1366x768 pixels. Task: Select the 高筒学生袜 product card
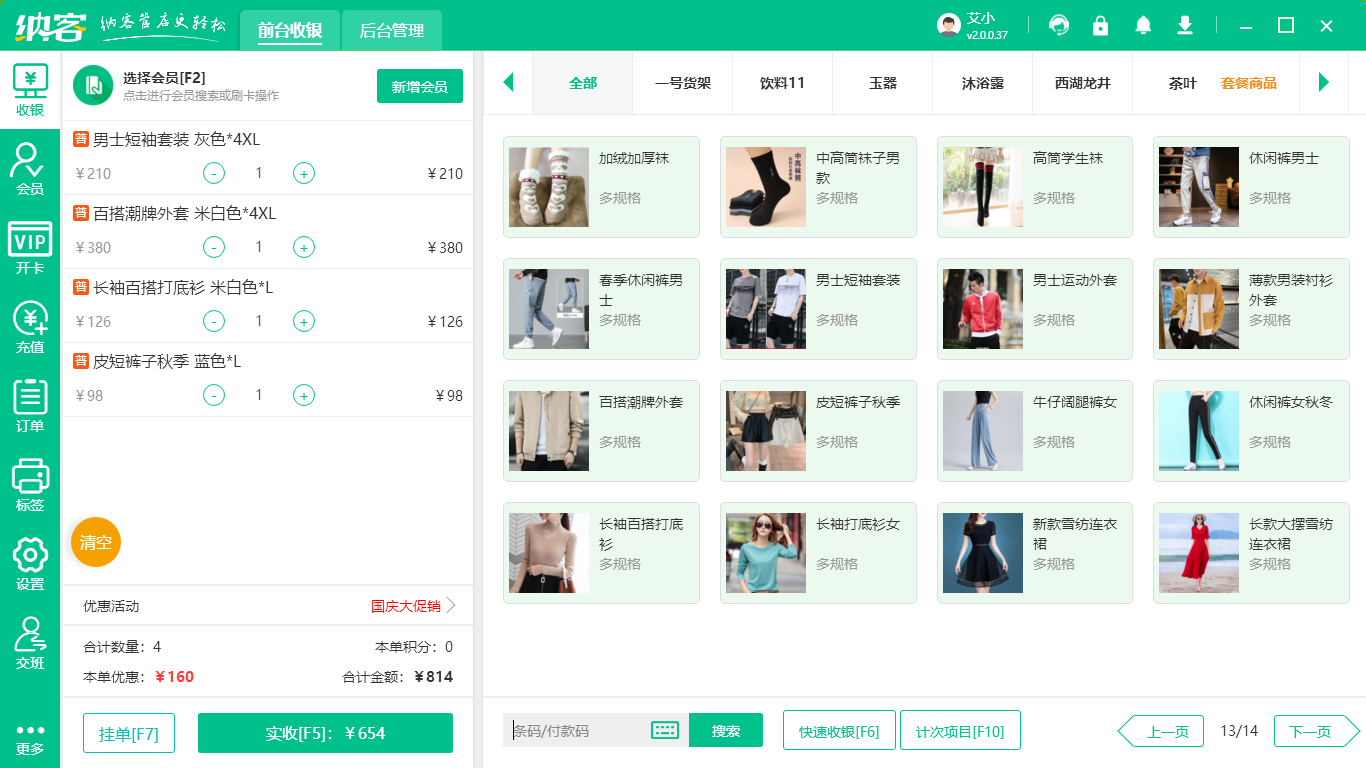point(1035,187)
